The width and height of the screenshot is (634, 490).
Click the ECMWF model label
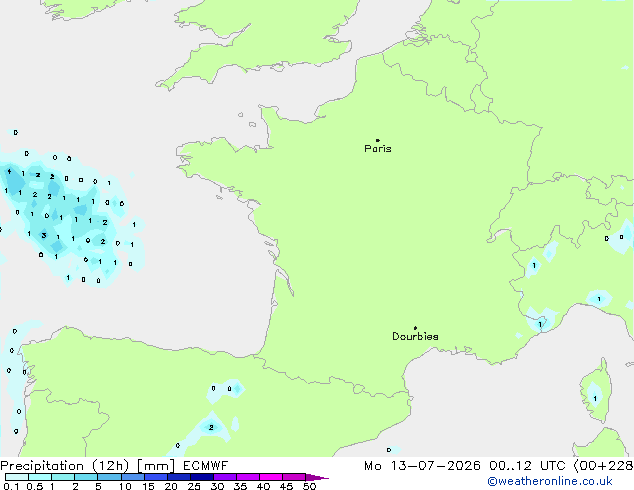coord(205,466)
